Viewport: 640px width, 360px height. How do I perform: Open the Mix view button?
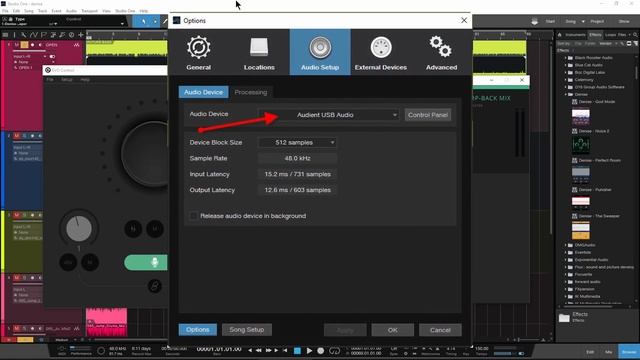[x=609, y=352]
